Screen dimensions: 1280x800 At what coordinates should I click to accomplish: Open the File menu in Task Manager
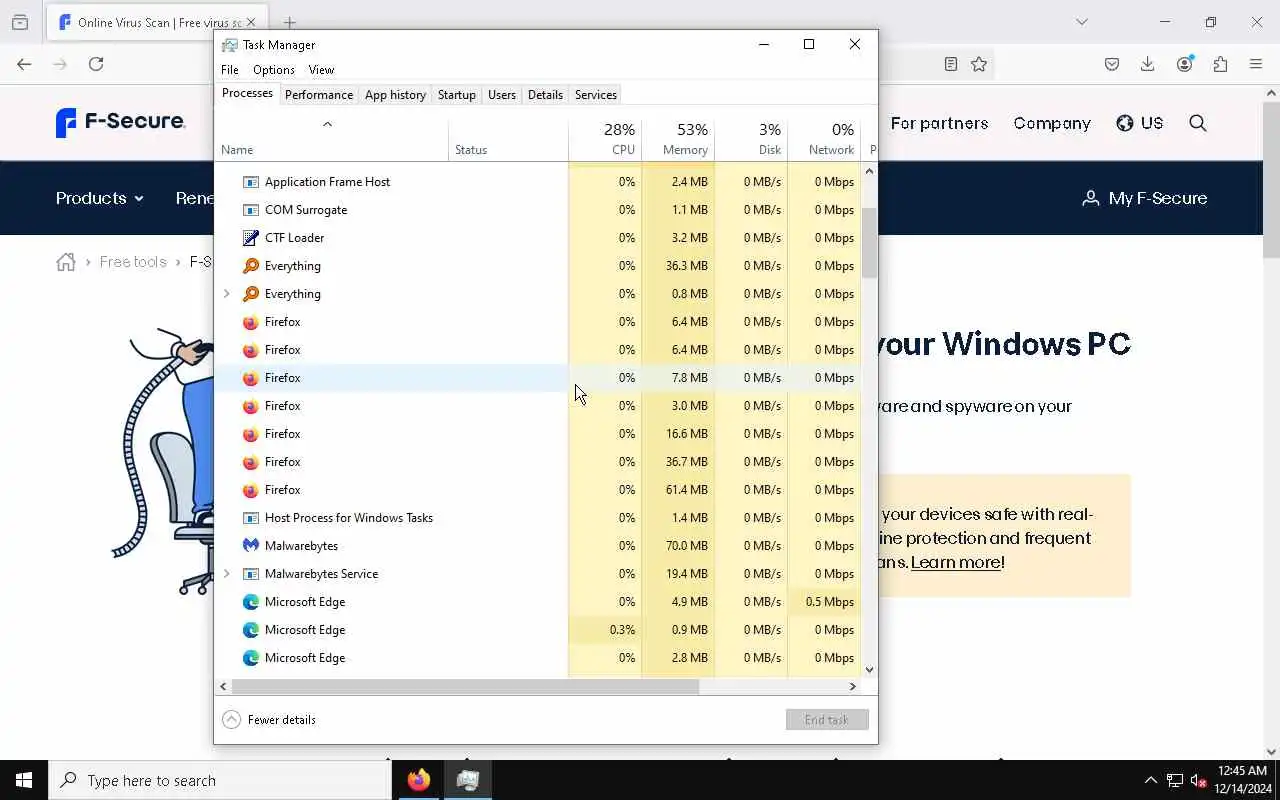tap(230, 70)
